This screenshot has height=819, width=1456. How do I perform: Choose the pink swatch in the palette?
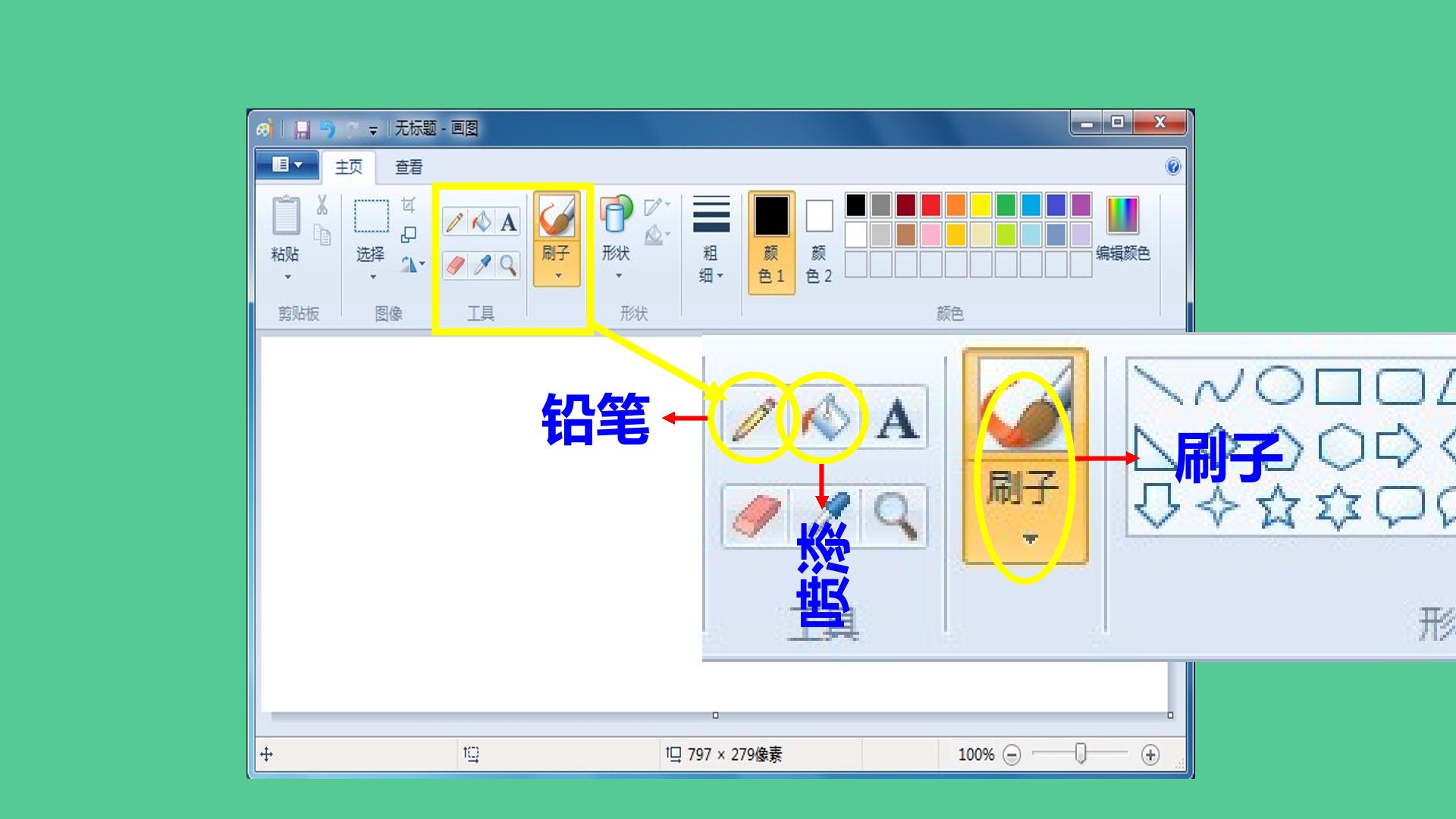[x=930, y=234]
